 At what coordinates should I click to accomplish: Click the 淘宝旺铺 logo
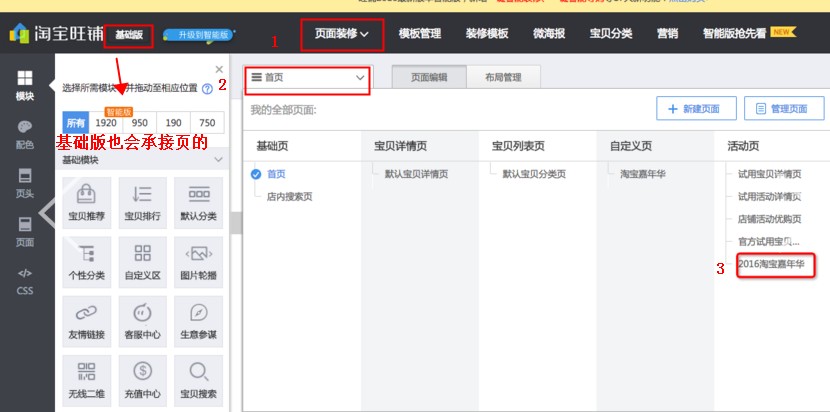pyautogui.click(x=56, y=34)
